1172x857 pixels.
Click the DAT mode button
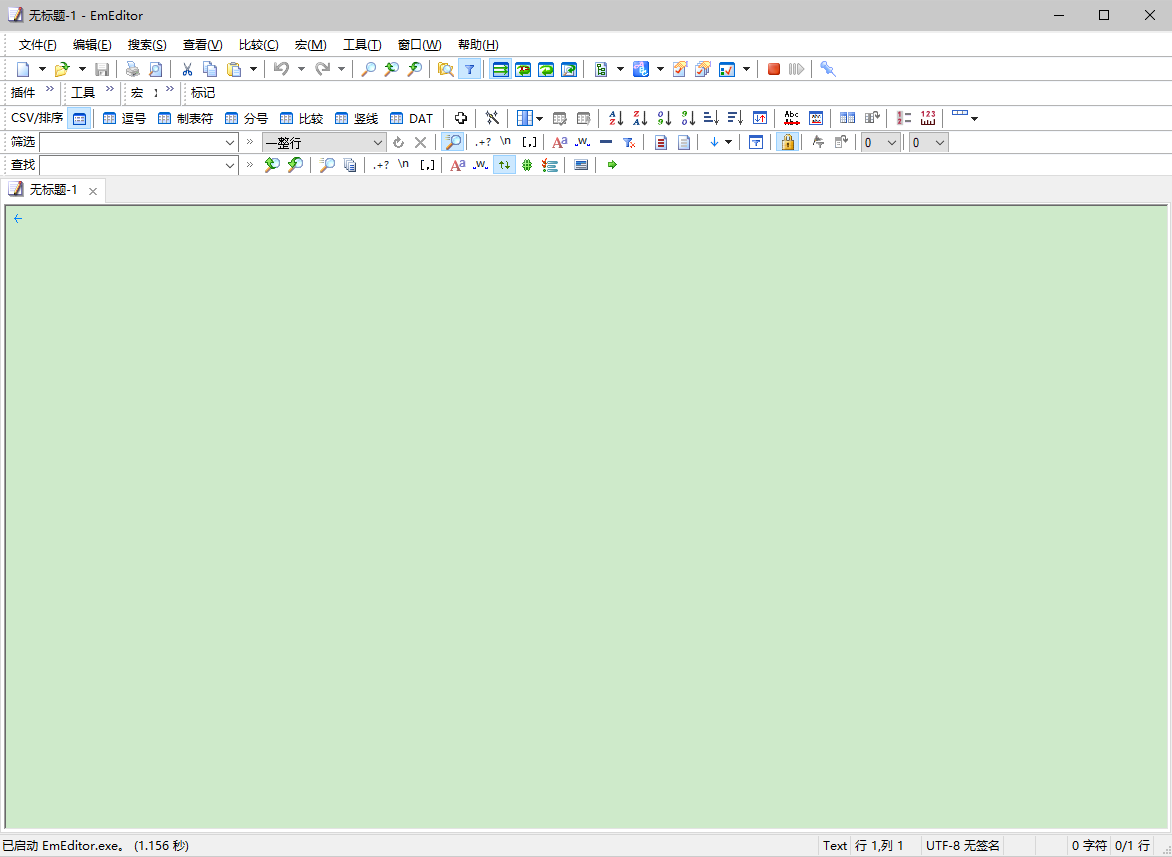(412, 118)
